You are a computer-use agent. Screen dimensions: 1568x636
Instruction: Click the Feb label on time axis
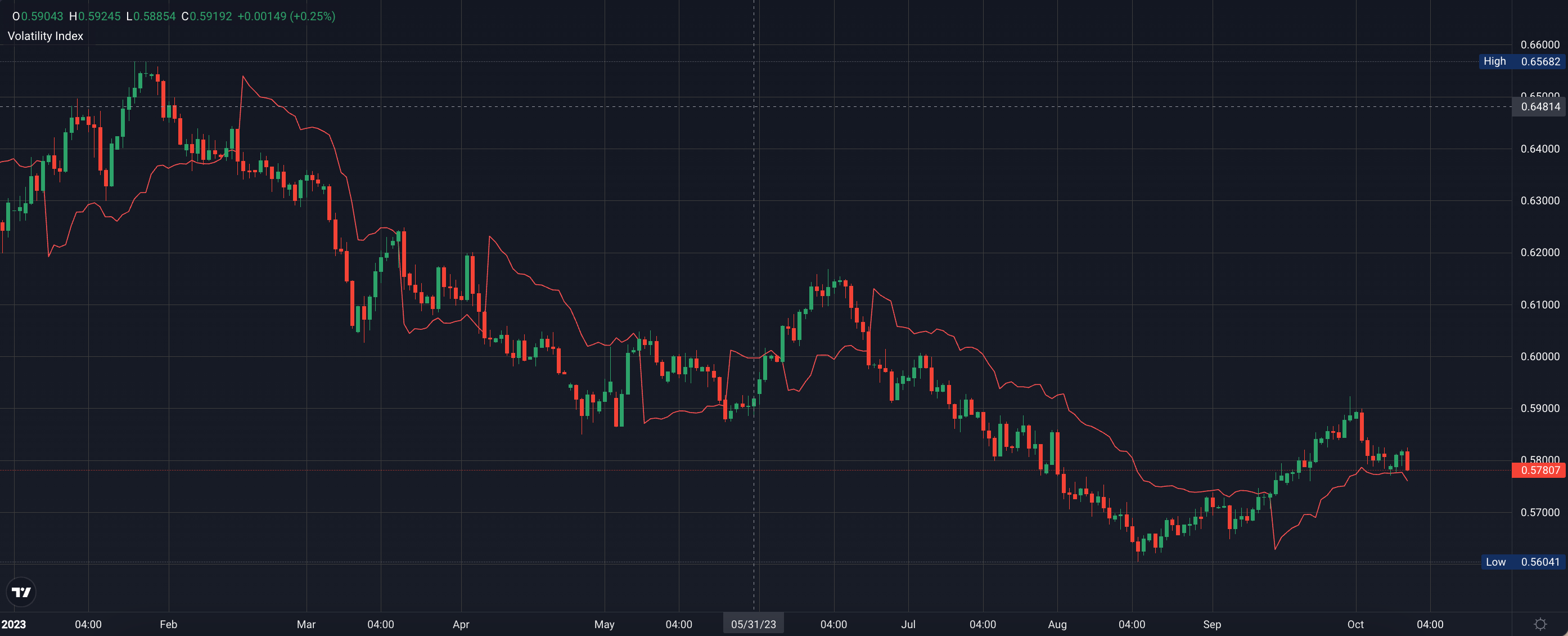169,624
